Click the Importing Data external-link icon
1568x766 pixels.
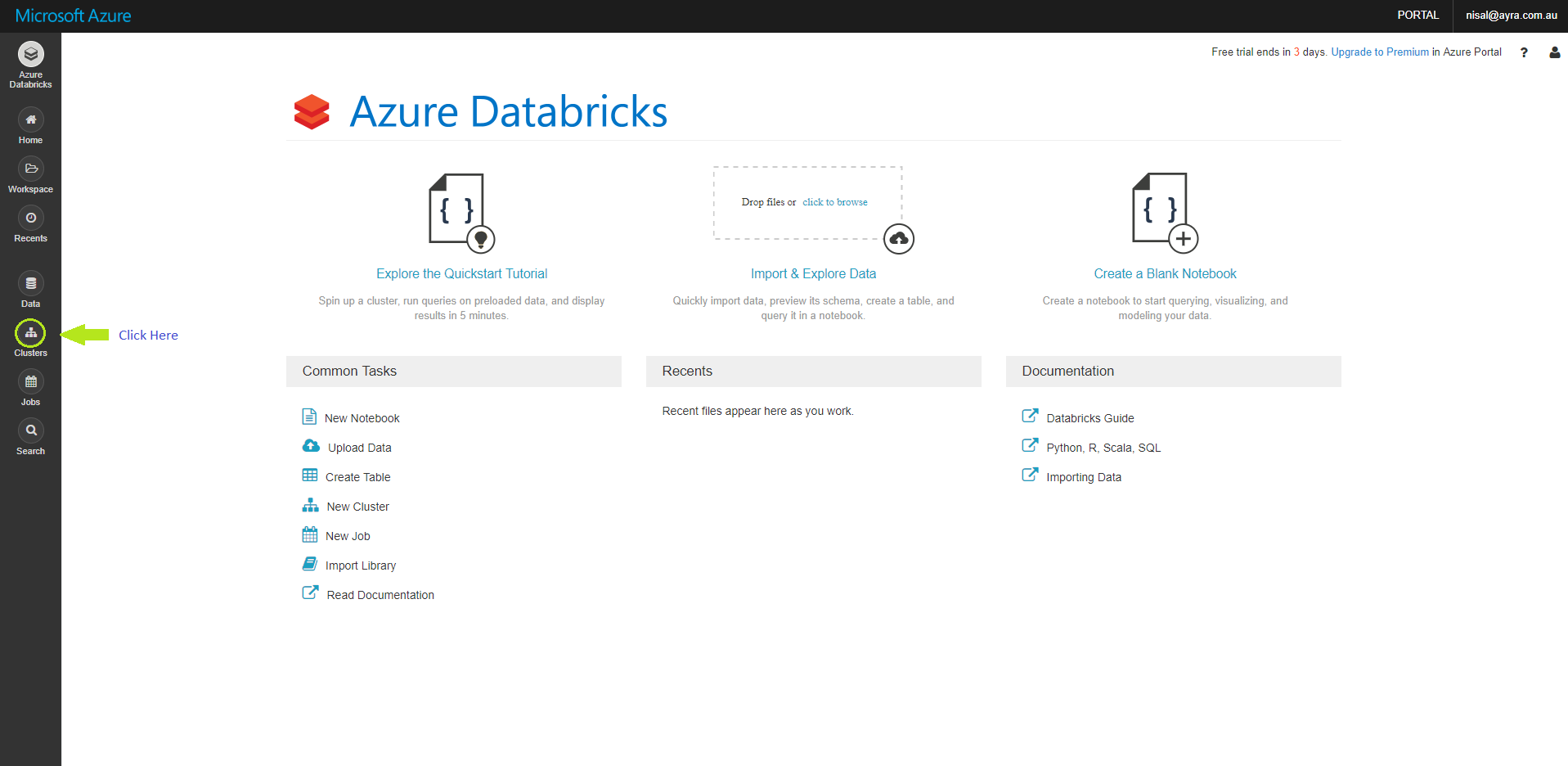coord(1030,475)
